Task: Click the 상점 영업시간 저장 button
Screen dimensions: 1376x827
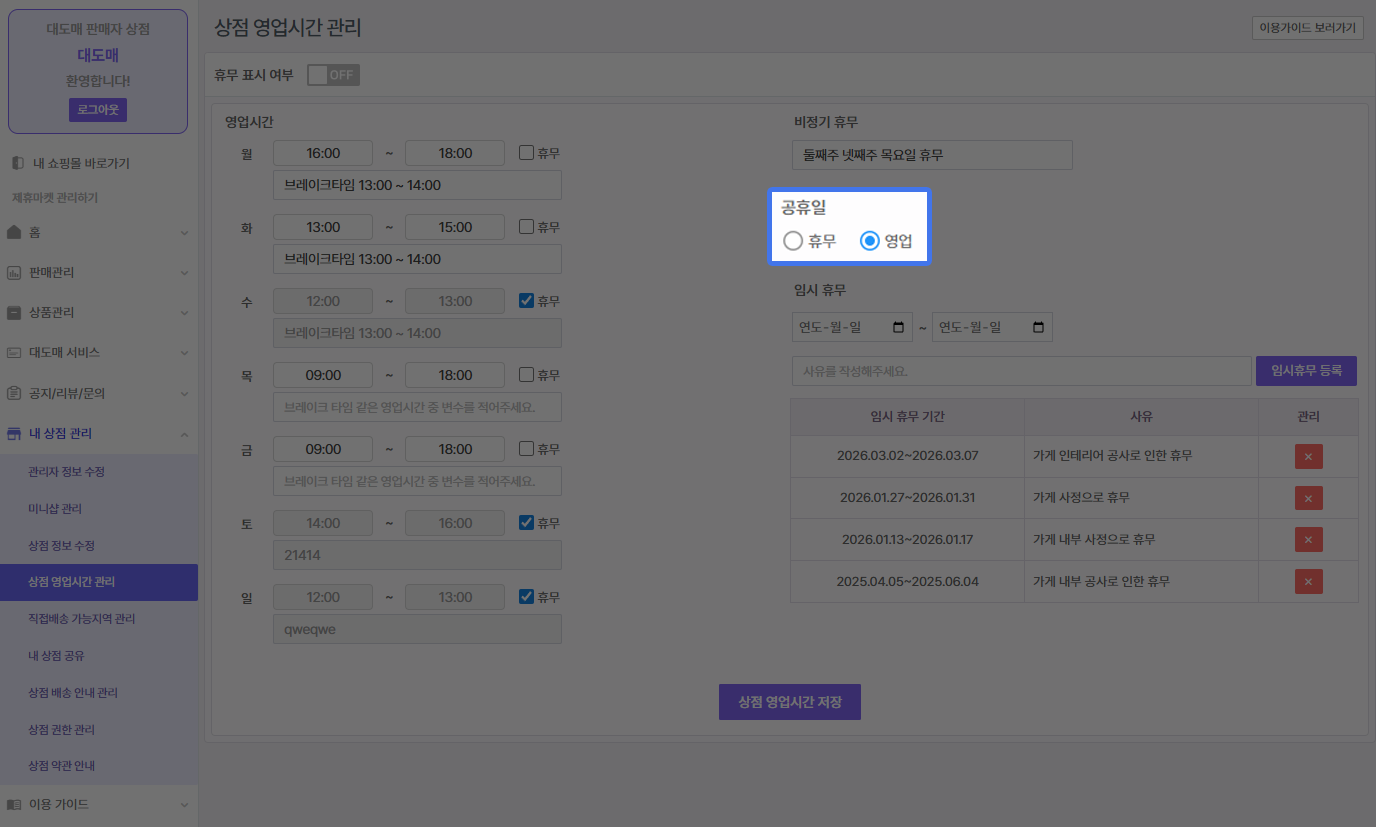Action: point(789,702)
